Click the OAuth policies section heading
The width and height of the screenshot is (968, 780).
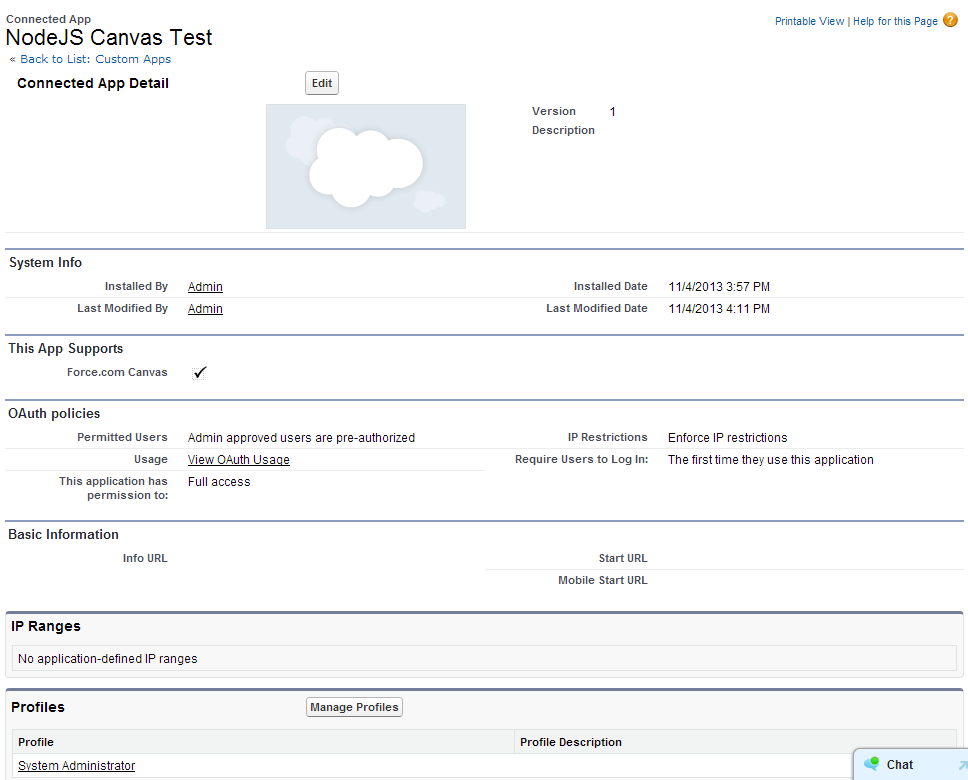tap(54, 414)
